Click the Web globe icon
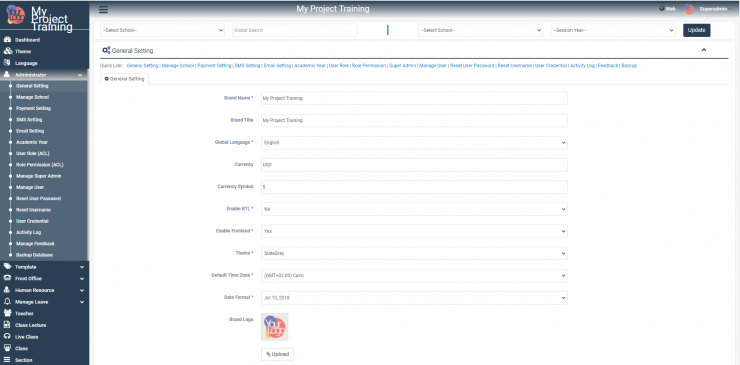 (662, 8)
